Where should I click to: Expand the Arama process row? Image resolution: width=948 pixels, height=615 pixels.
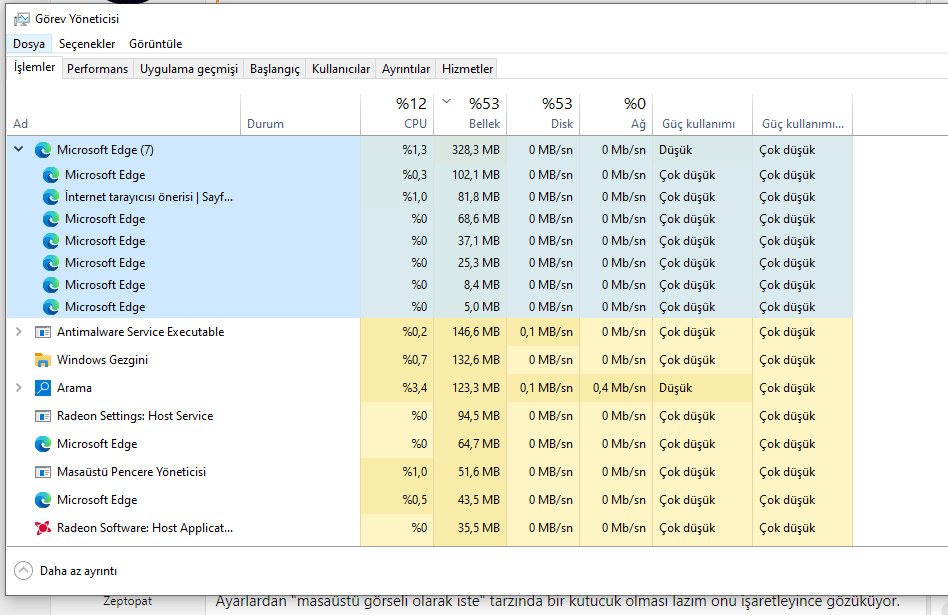[18, 388]
